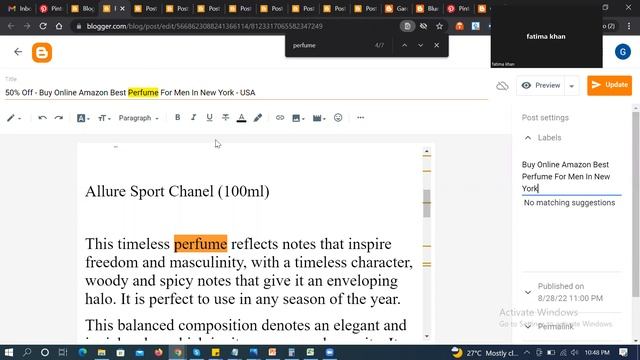Open the weather widget on taskbar
640x360 pixels.
click(485, 353)
